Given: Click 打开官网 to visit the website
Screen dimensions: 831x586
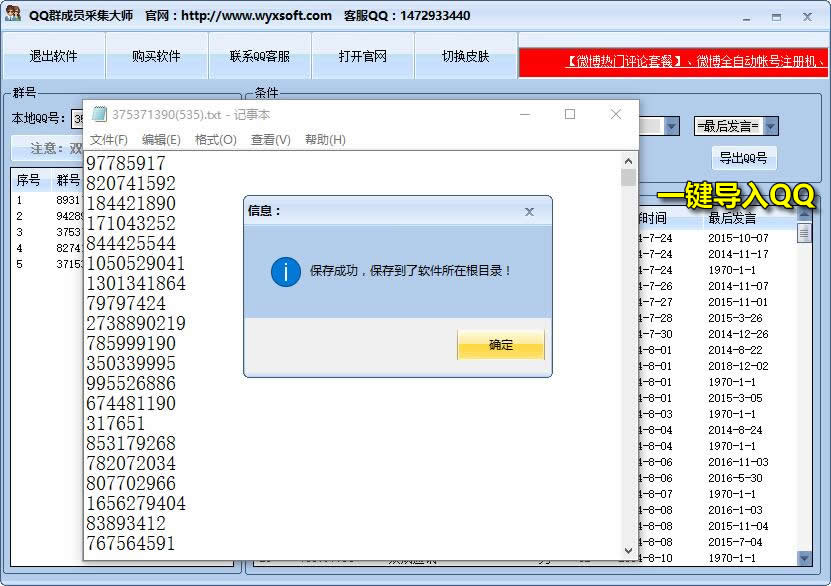Looking at the screenshot, I should tap(363, 56).
